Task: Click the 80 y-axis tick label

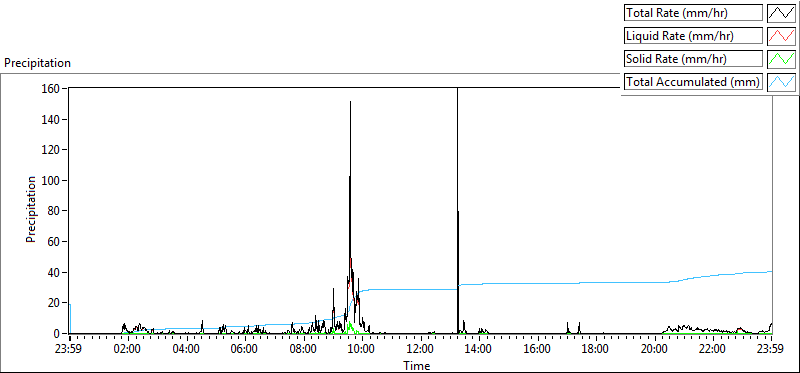Action: click(55, 211)
